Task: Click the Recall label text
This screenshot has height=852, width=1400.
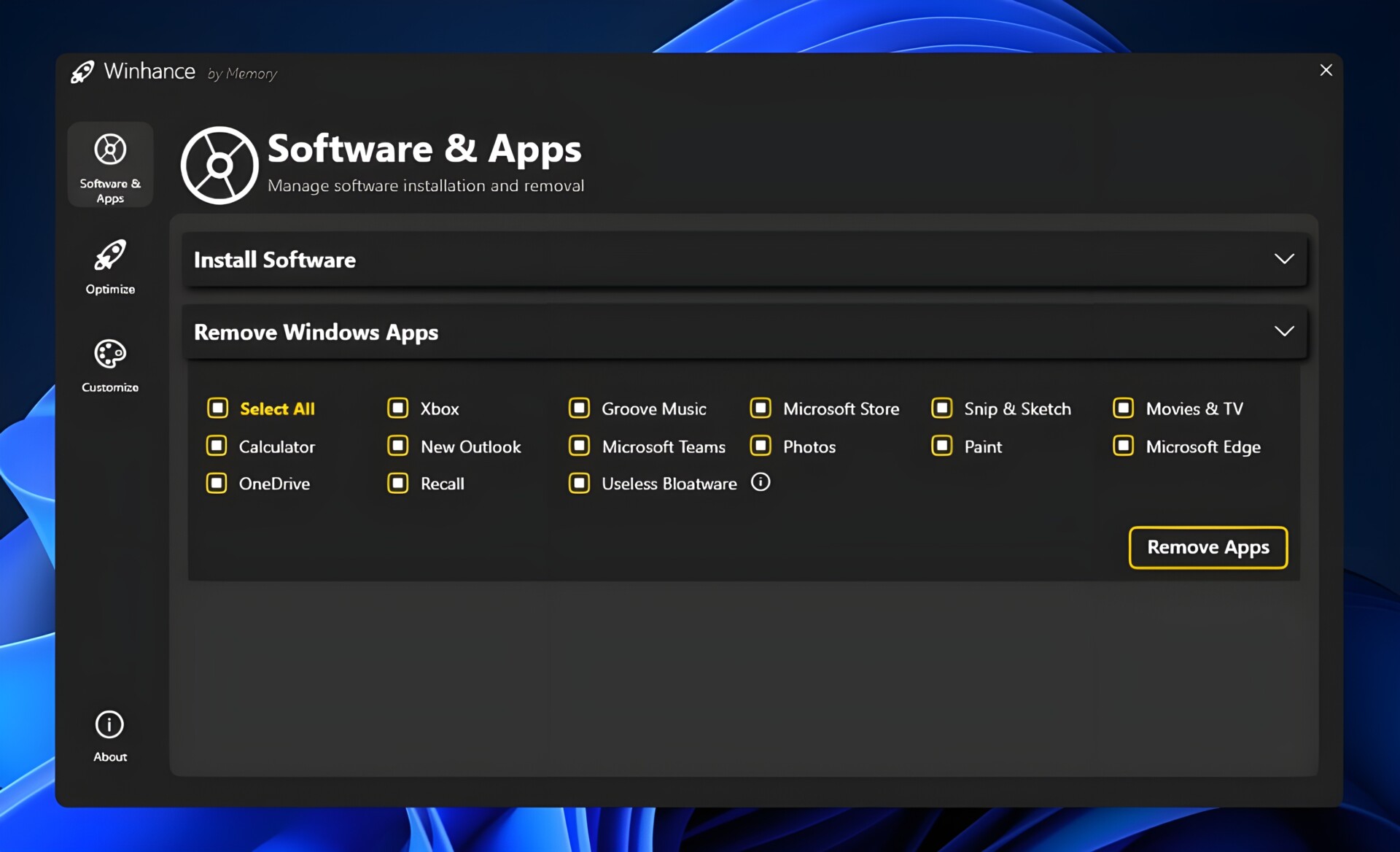Action: 442,484
